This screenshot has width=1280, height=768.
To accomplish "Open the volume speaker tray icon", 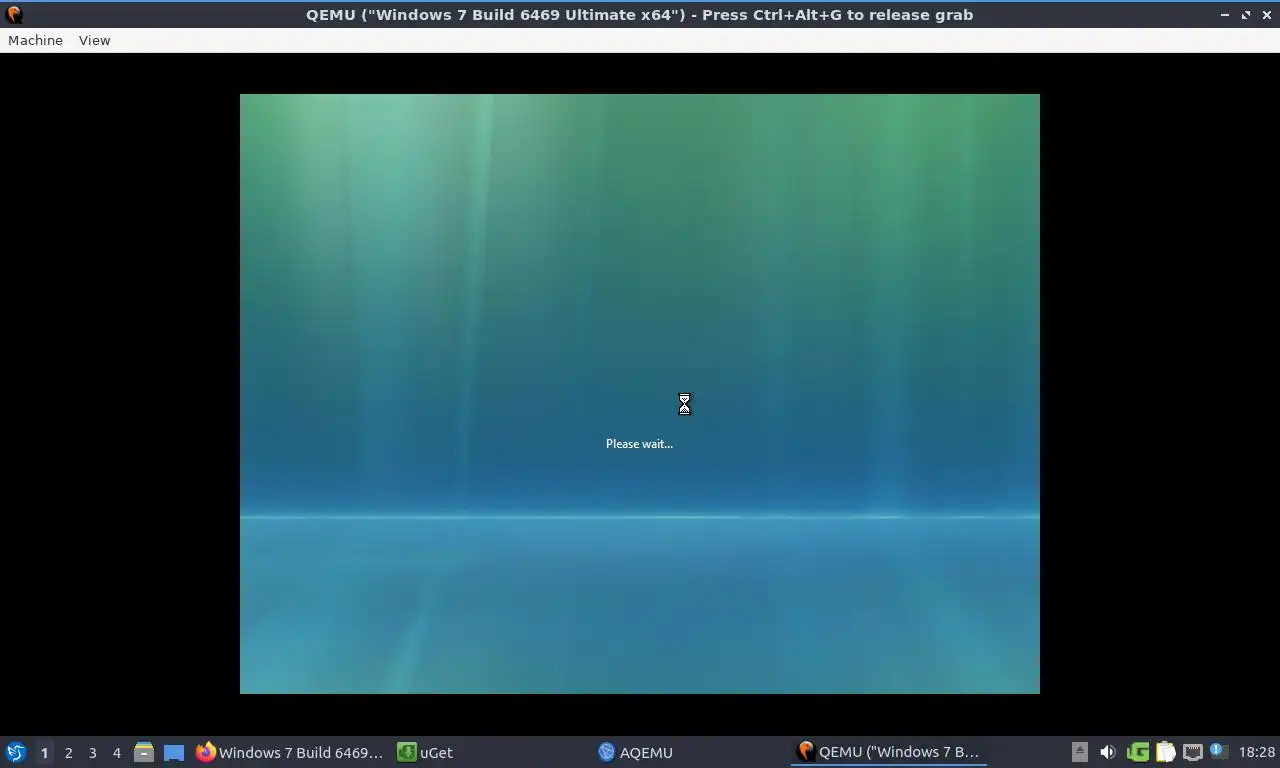I will click(1107, 752).
